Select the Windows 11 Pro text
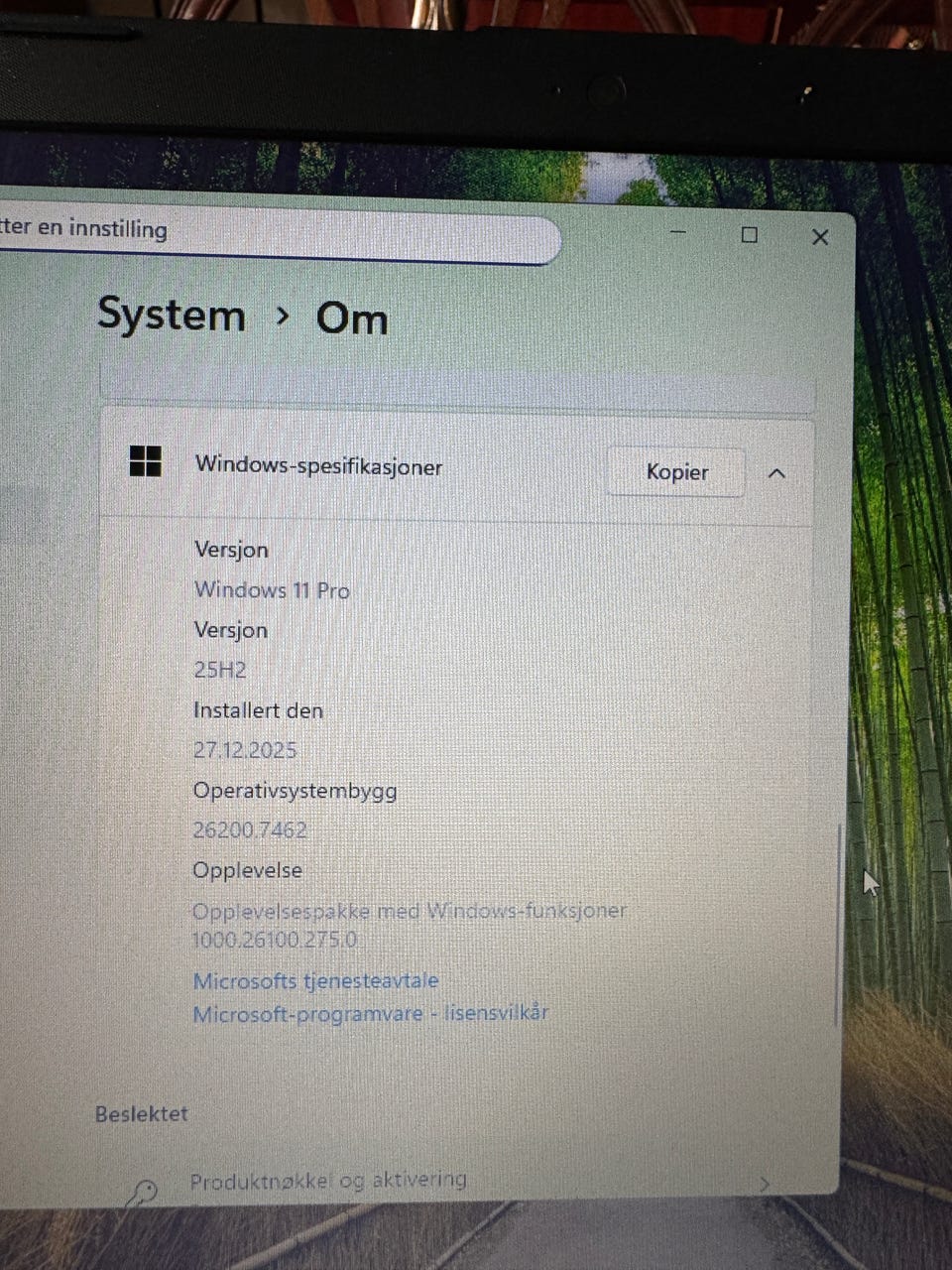The width and height of the screenshot is (952, 1270). [x=272, y=589]
